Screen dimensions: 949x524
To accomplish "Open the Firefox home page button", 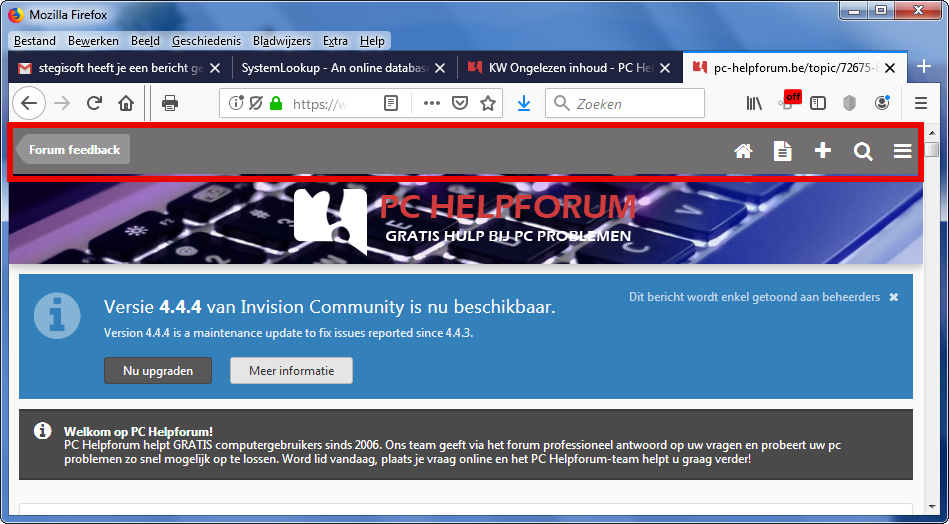I will (x=126, y=103).
